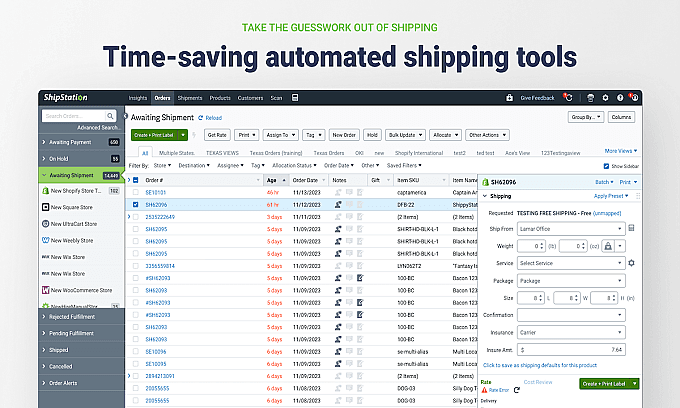Image resolution: width=680 pixels, height=408 pixels.
Task: Click the New Shopify Store icon in sidebar
Action: [x=46, y=191]
